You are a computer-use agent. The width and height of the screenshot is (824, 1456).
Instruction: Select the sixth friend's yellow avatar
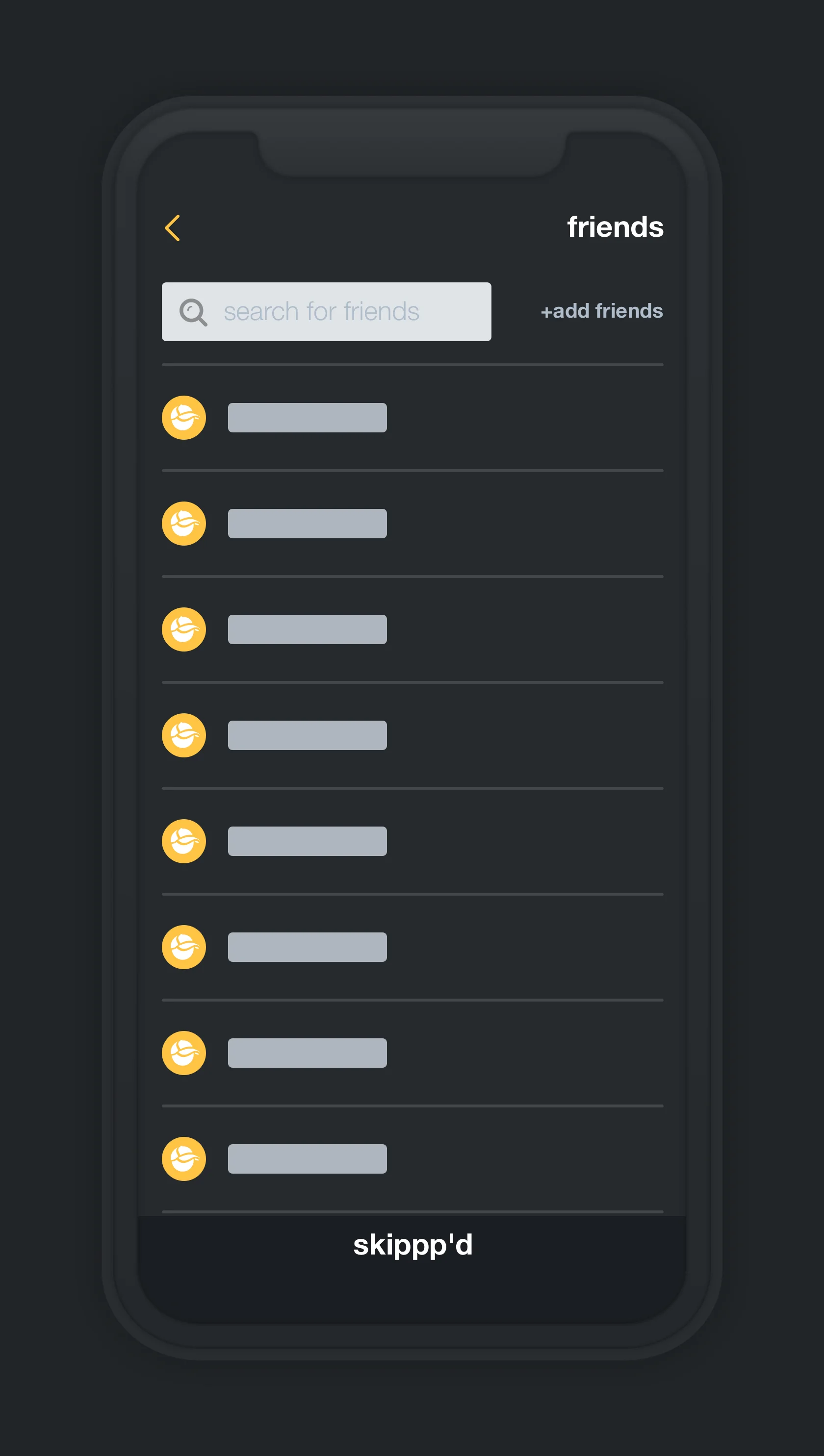[x=184, y=946]
